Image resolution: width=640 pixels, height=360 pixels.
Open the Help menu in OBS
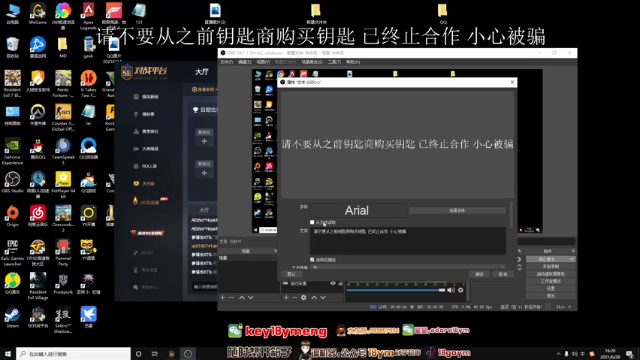coord(353,62)
